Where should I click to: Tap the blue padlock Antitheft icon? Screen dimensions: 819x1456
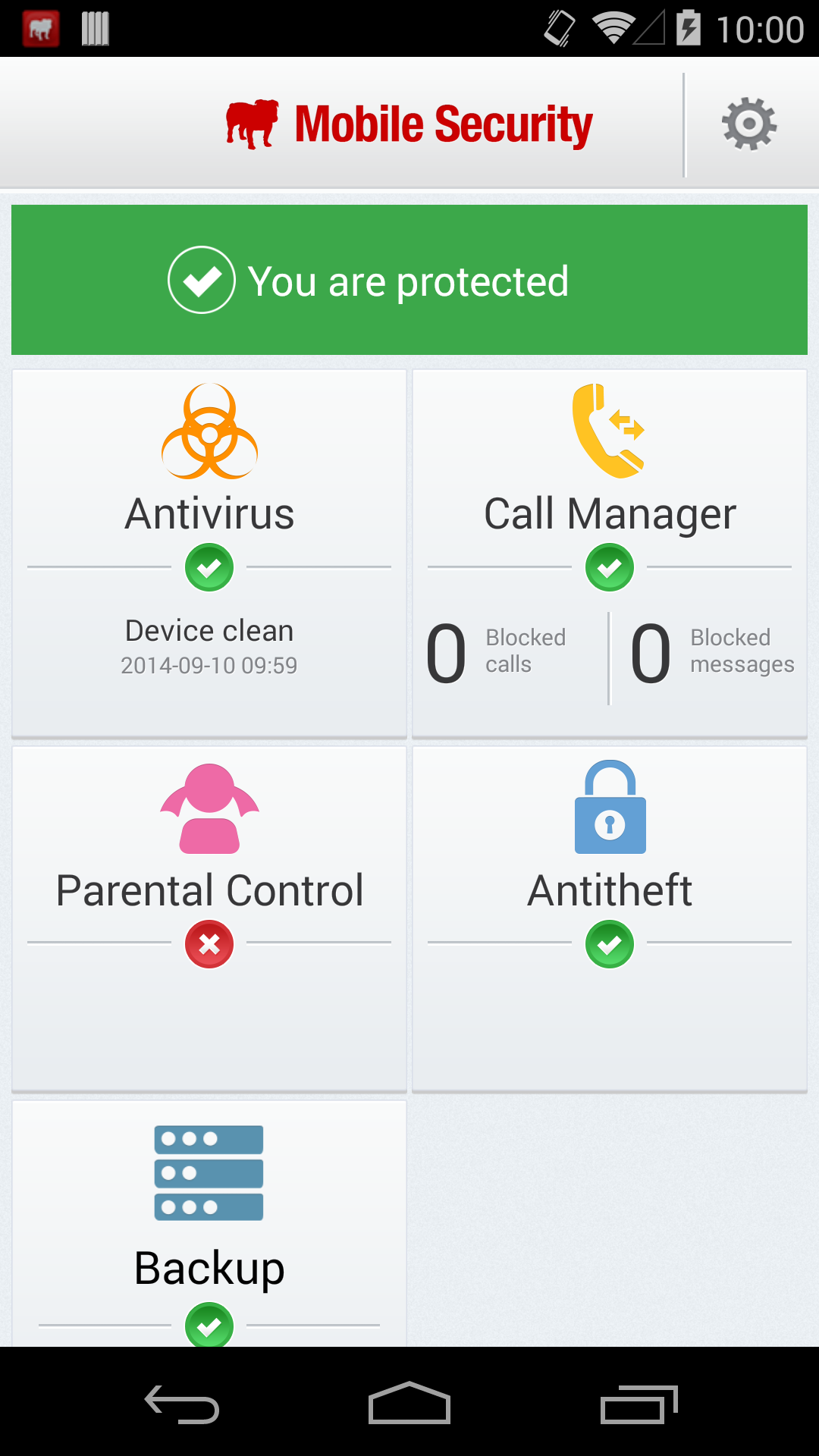[610, 808]
